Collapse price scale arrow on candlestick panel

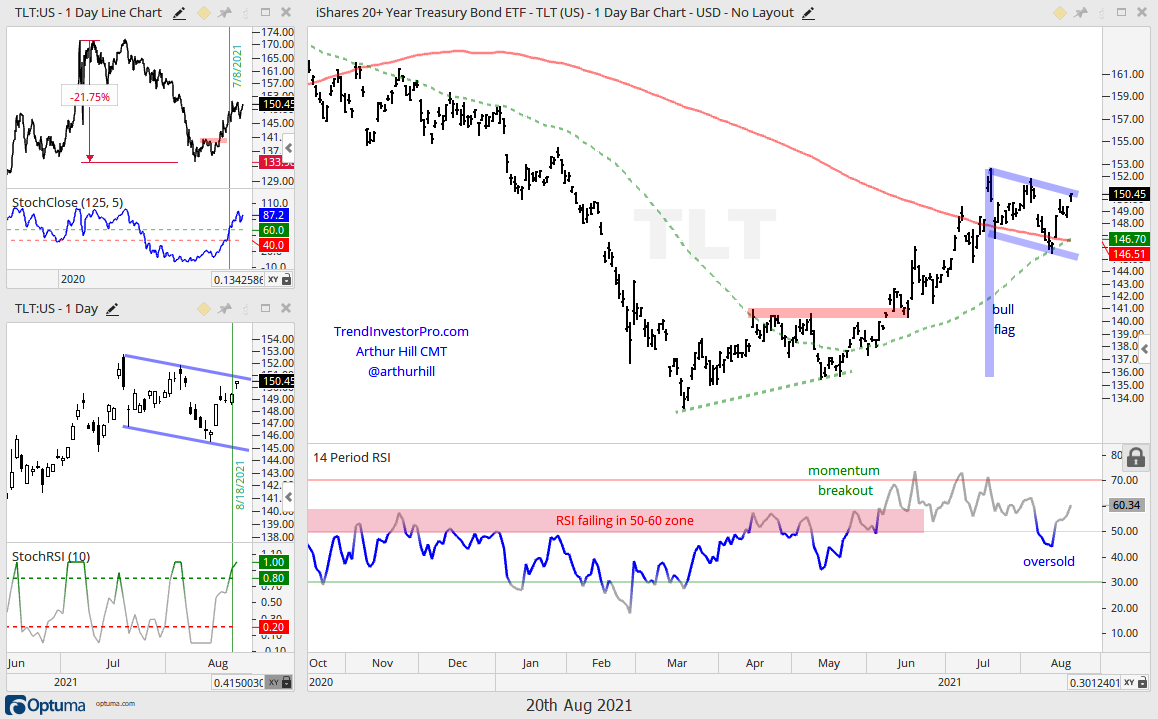pyautogui.click(x=289, y=497)
